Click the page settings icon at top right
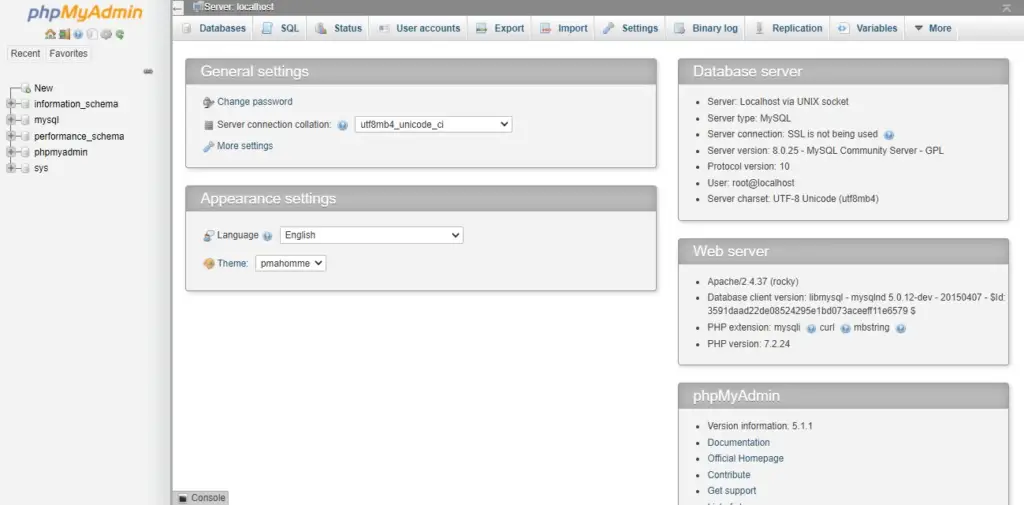This screenshot has width=1024, height=505. [x=1006, y=7]
